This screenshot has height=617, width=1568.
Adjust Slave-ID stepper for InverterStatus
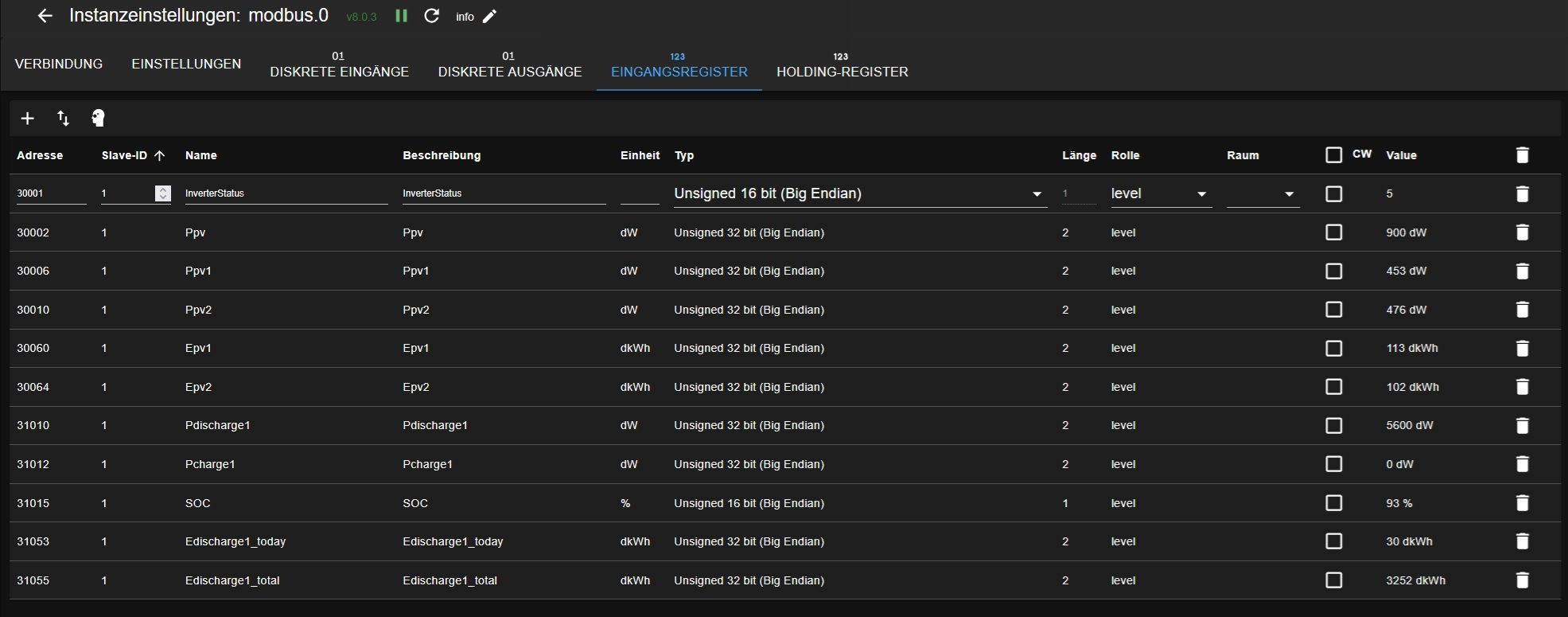tap(163, 193)
